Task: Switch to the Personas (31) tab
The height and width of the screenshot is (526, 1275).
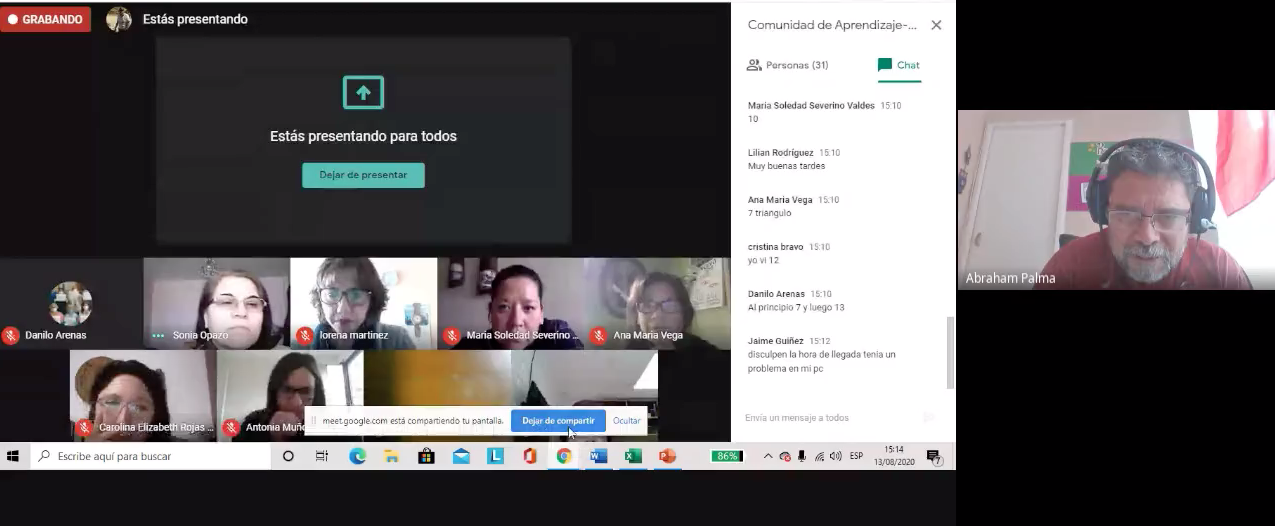Action: click(788, 65)
